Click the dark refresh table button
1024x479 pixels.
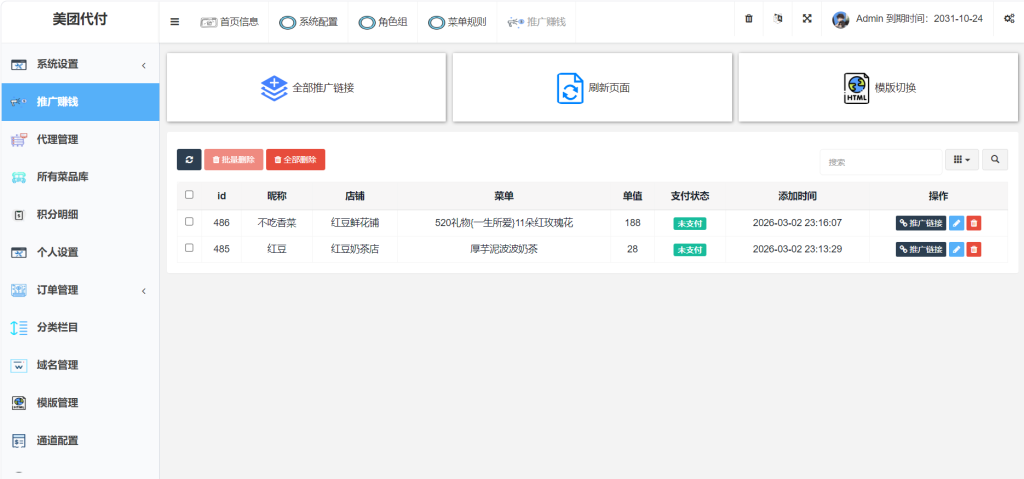point(189,159)
